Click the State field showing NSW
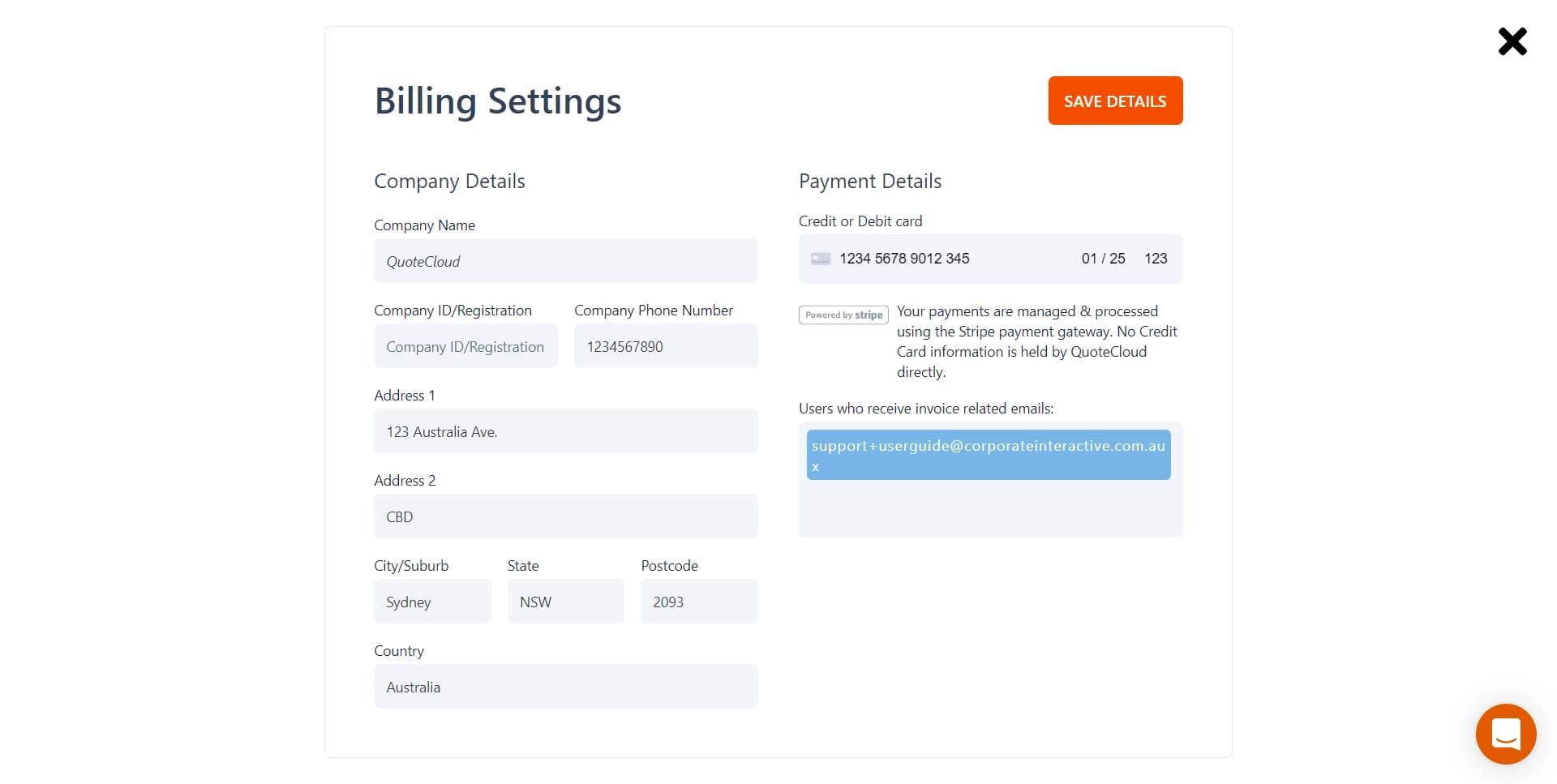This screenshot has height=784, width=1557. (x=565, y=602)
